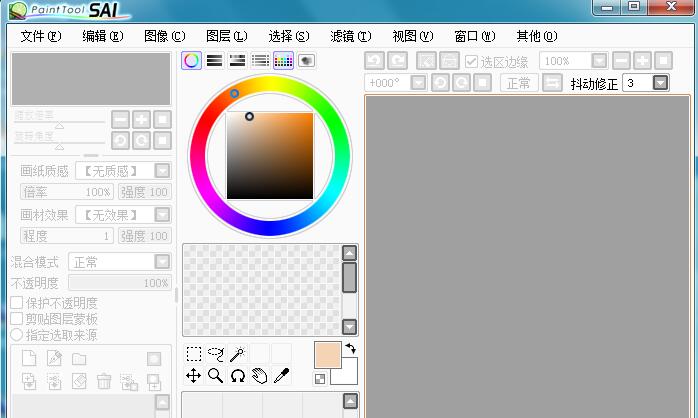Choose the zoom magnifier tool
Viewport: 698px width, 418px height.
[x=215, y=376]
